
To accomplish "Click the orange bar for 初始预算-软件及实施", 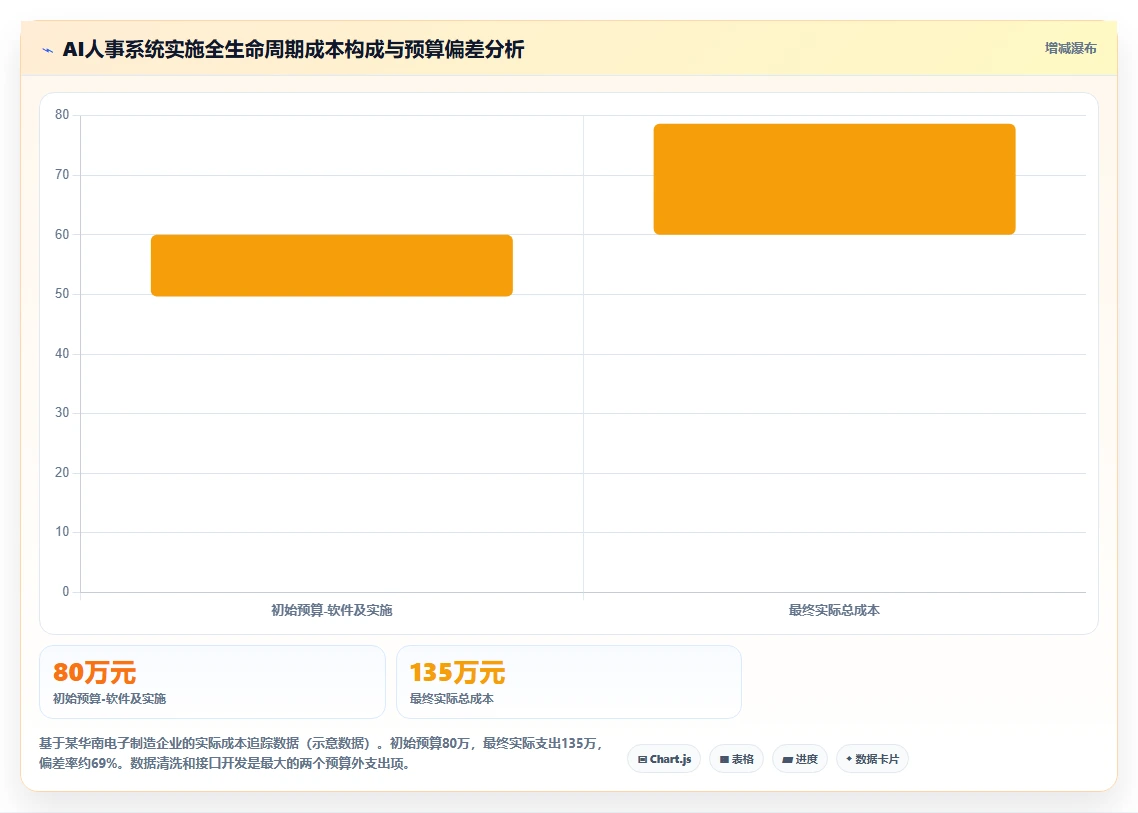I will [x=332, y=266].
